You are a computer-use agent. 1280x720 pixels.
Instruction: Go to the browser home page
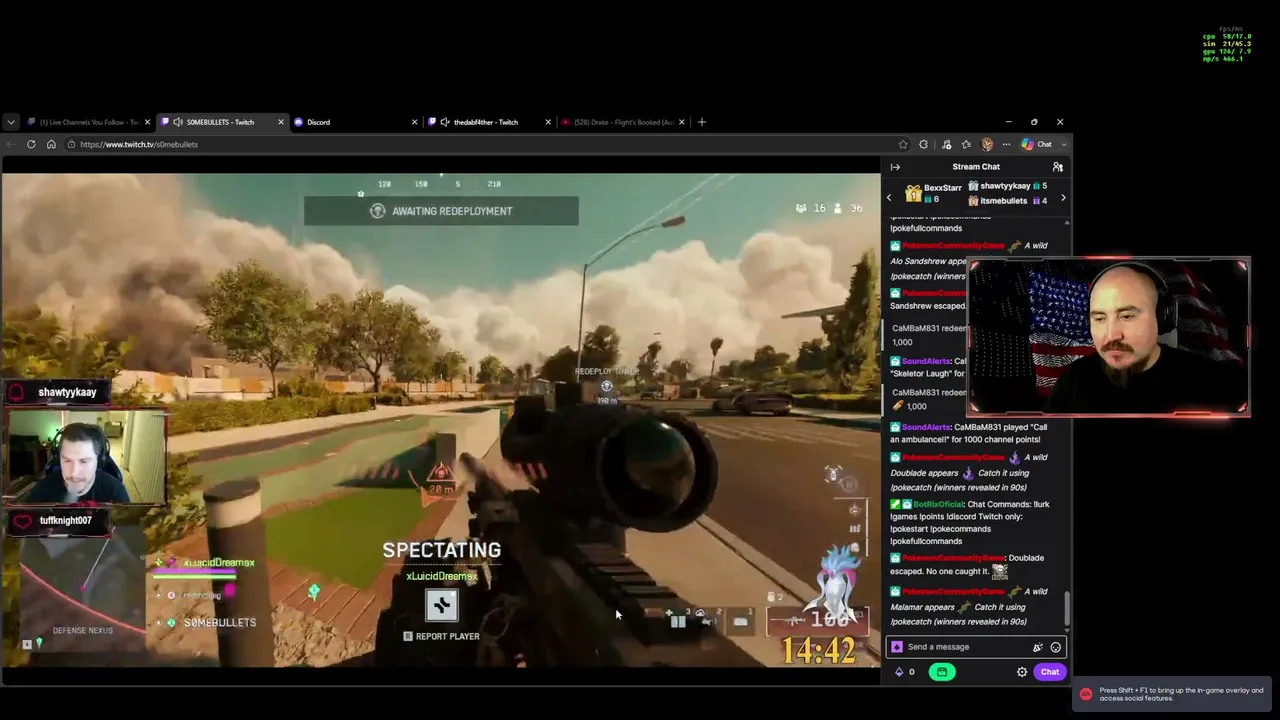[51, 144]
